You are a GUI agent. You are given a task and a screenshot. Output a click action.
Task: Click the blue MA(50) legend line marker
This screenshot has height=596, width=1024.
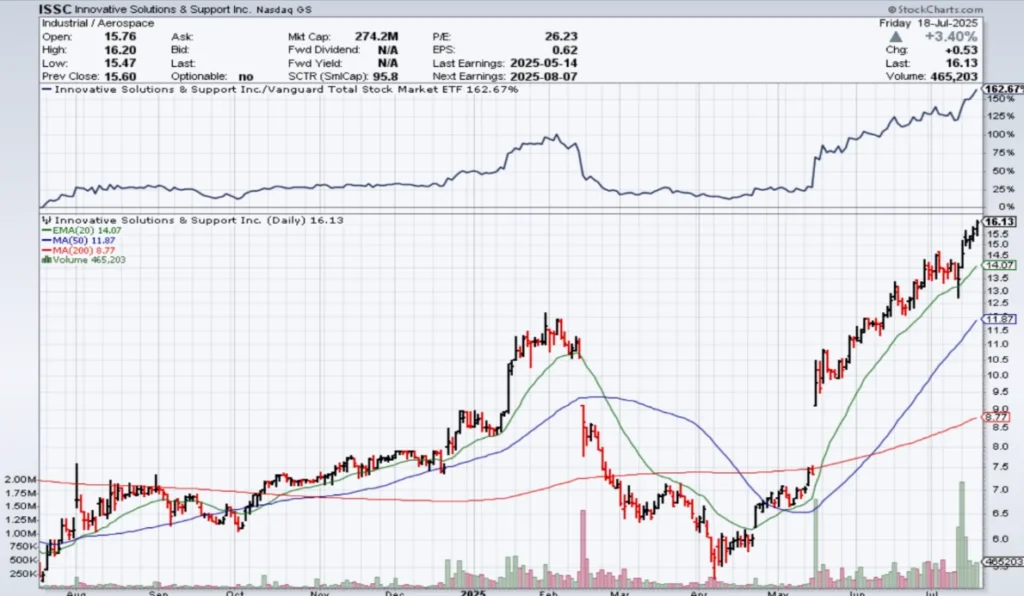(x=46, y=240)
